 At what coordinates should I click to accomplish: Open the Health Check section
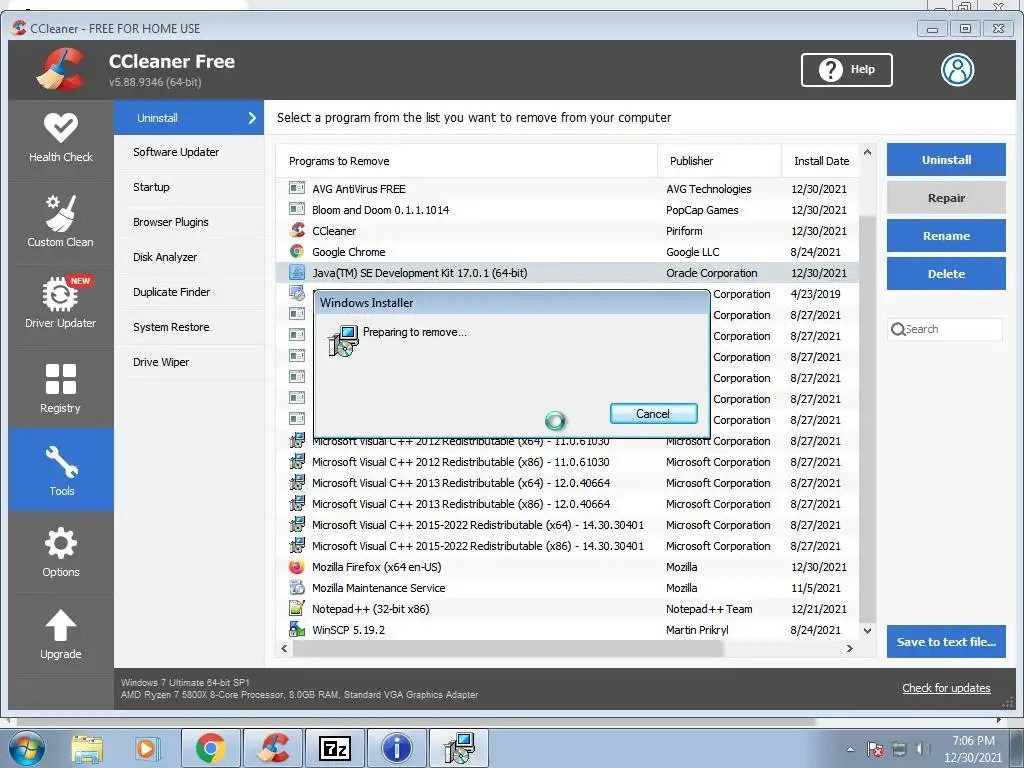61,138
